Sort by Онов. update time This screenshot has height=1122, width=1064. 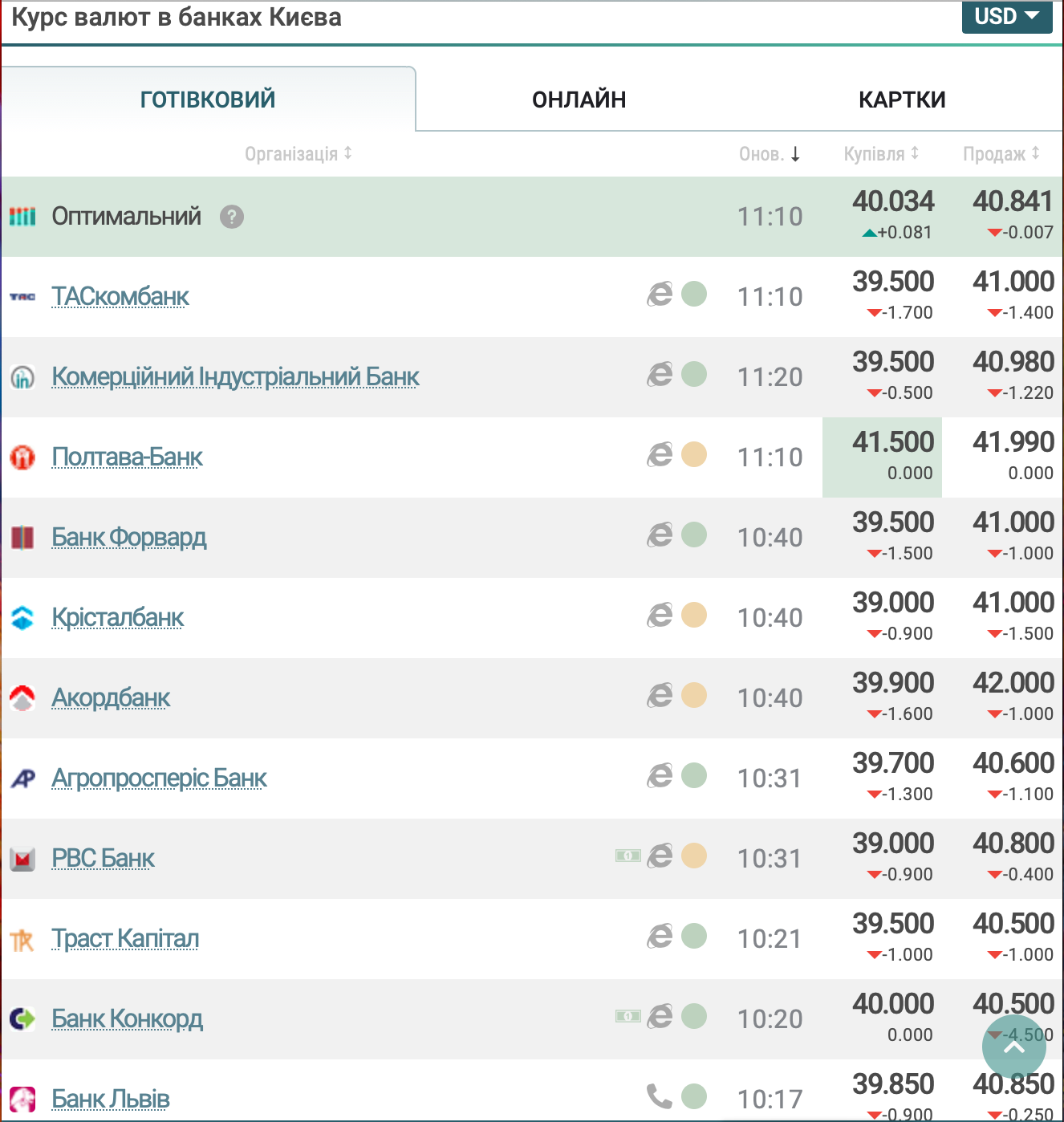pos(769,153)
